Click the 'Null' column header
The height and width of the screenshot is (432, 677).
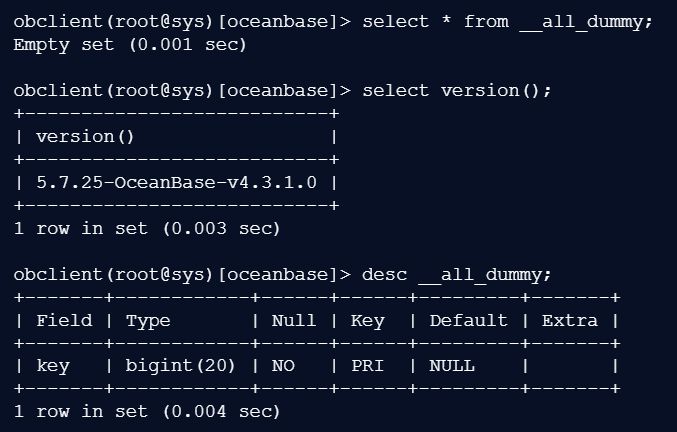tap(293, 320)
